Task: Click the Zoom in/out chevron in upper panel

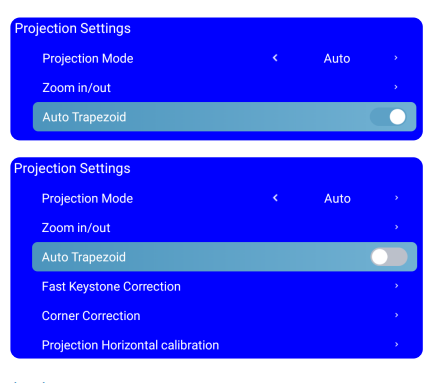Action: click(396, 87)
